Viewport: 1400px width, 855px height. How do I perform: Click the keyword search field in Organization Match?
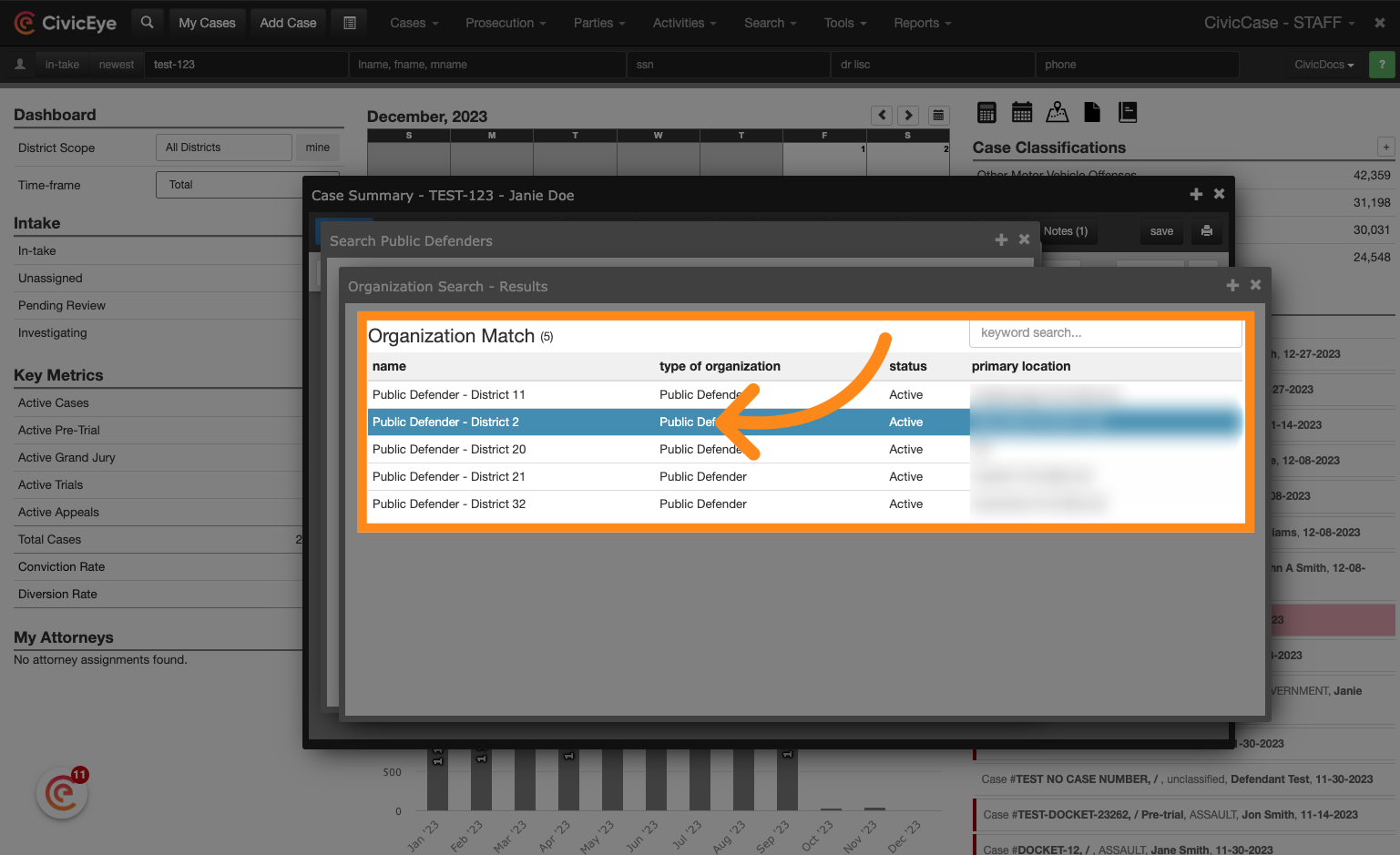[x=1105, y=333]
